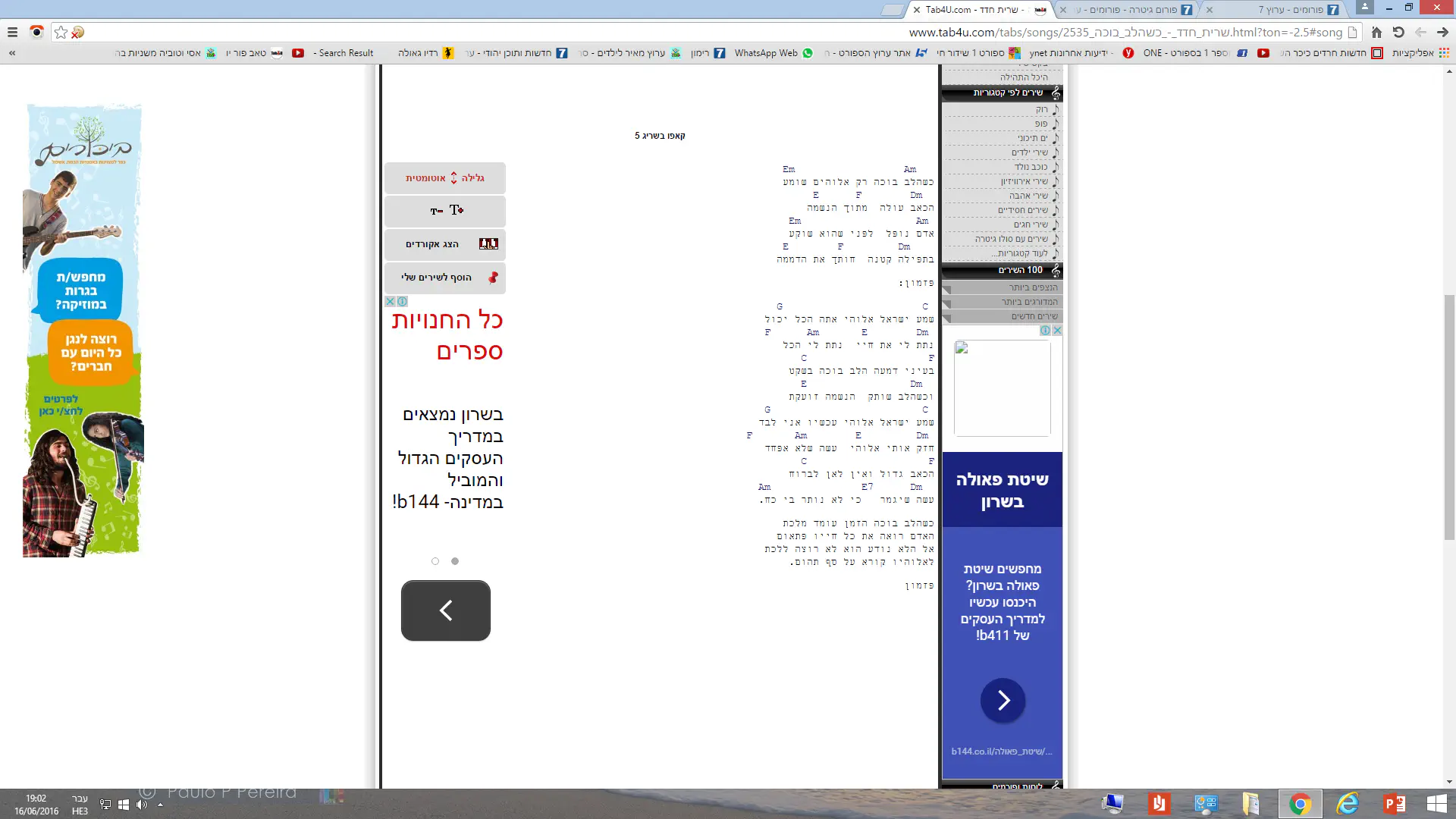Click the browser address bar URL
Image resolution: width=1456 pixels, height=819 pixels.
[x=1125, y=33]
